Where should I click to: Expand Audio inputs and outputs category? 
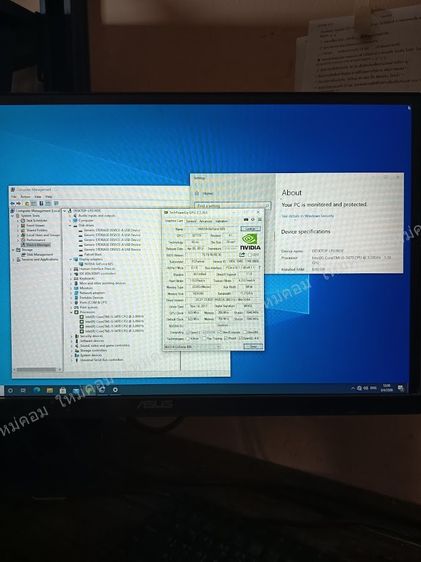[x=70, y=216]
